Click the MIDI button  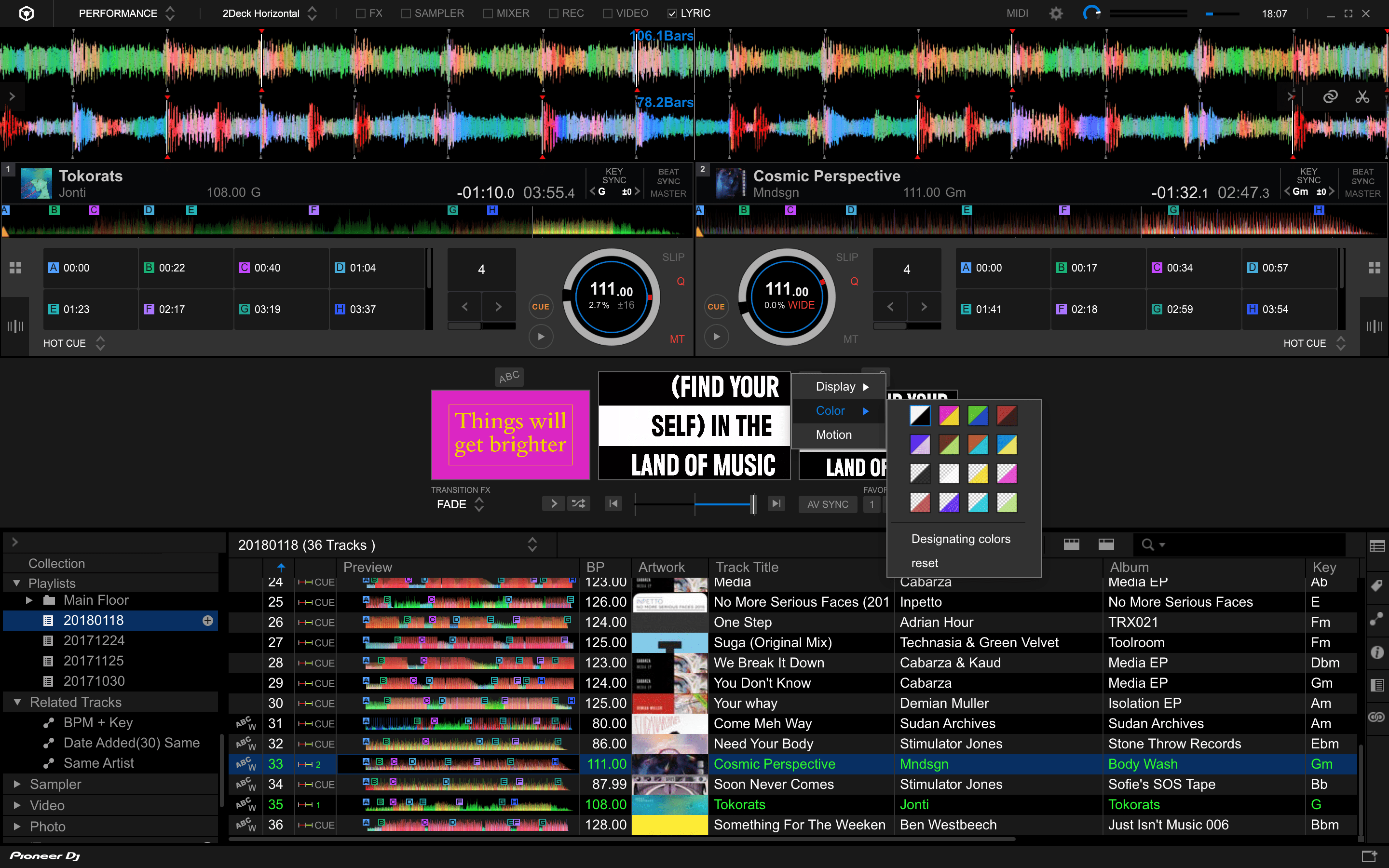[1017, 13]
